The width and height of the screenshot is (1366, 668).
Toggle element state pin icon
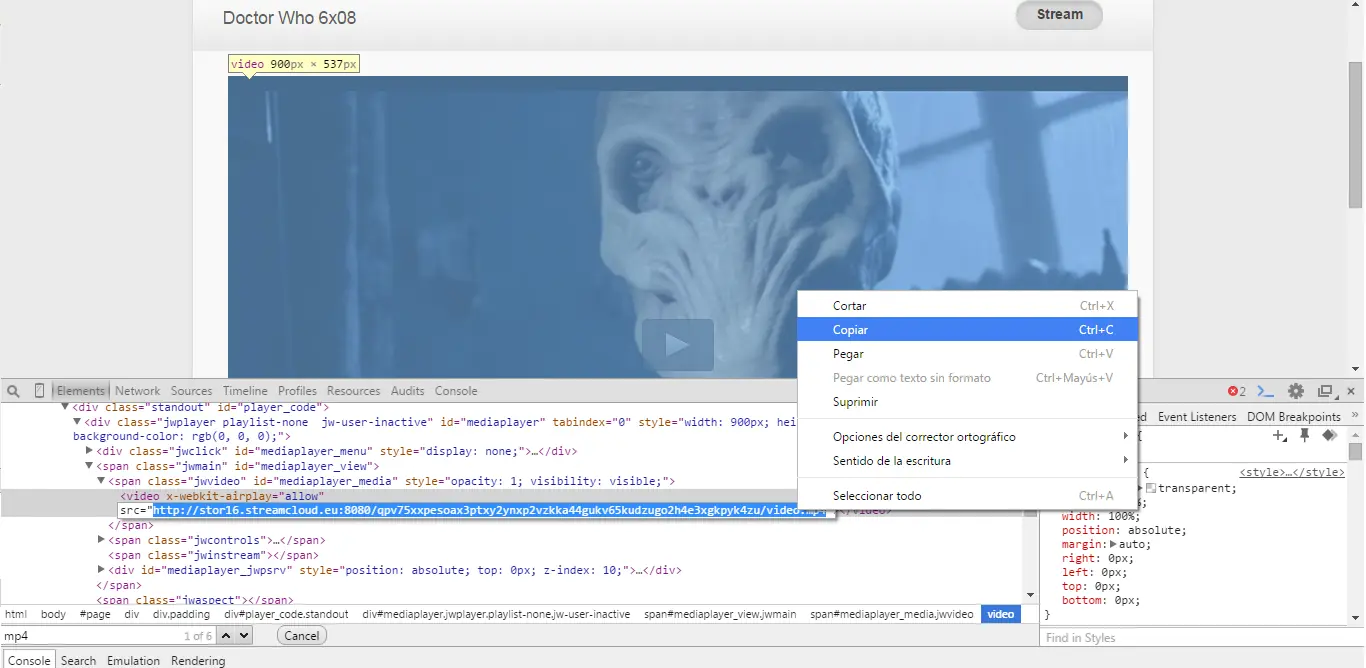pyautogui.click(x=1304, y=435)
